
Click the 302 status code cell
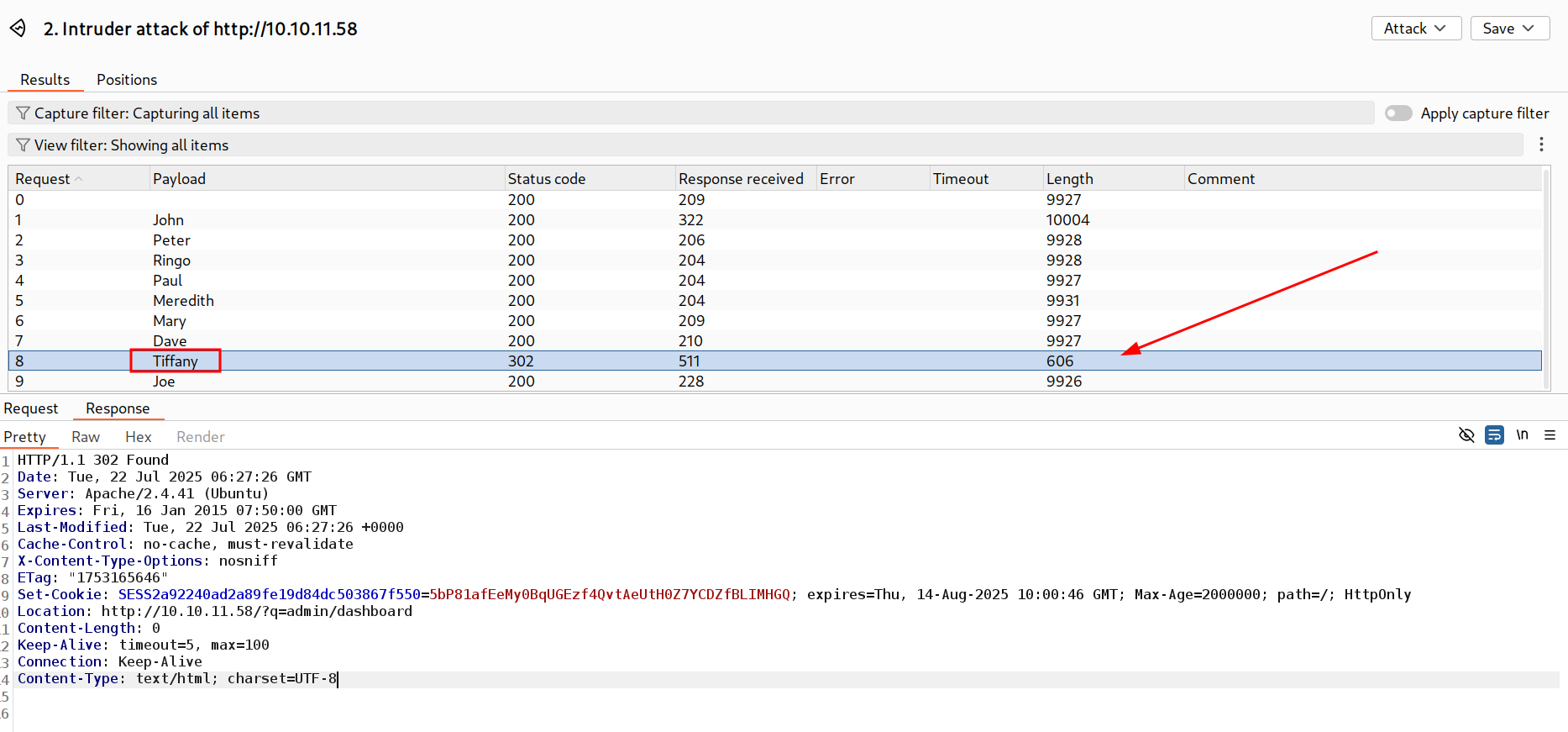pyautogui.click(x=521, y=361)
